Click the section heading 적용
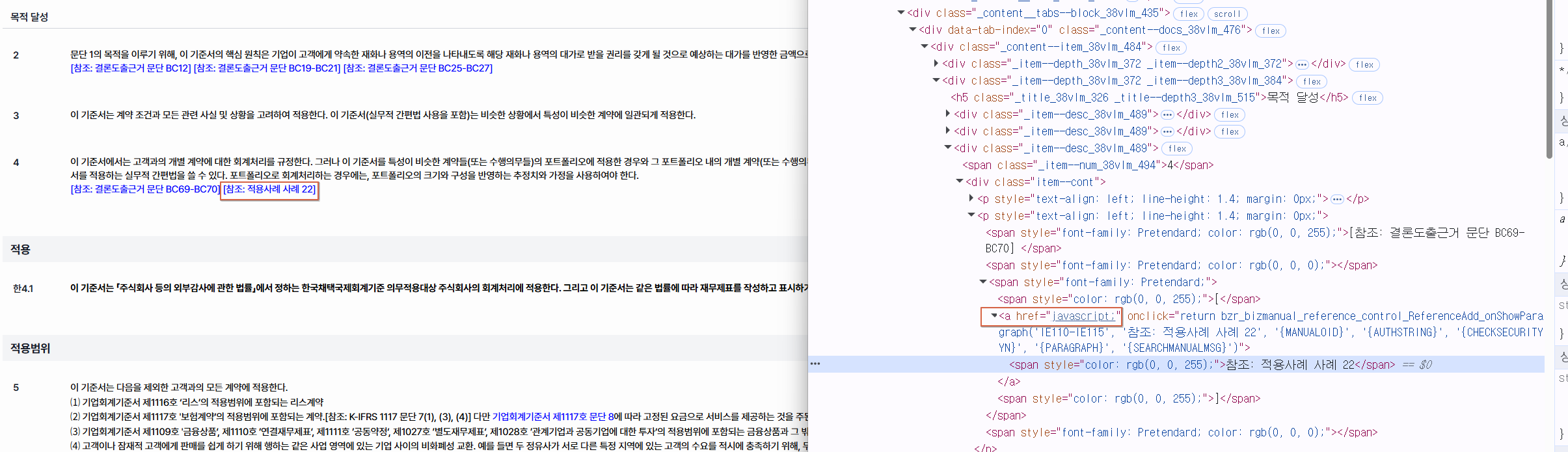 coord(20,249)
